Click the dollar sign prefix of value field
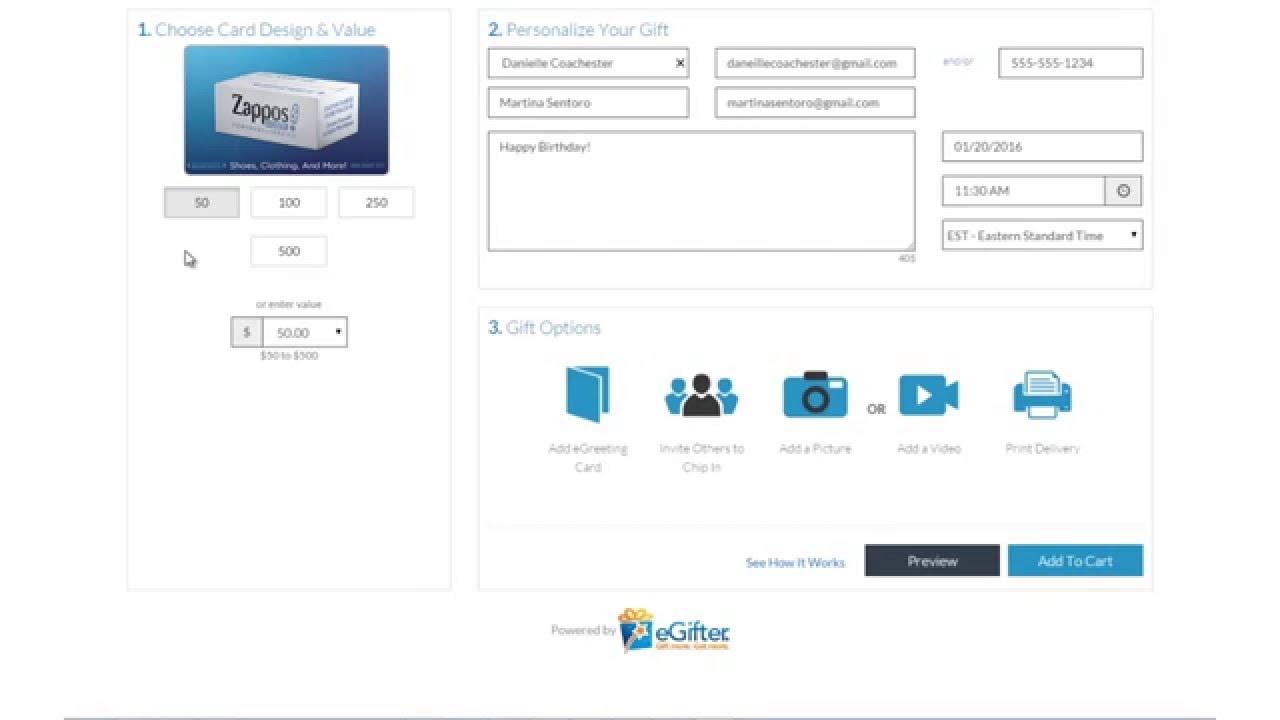The height and width of the screenshot is (720, 1280). [x=247, y=332]
